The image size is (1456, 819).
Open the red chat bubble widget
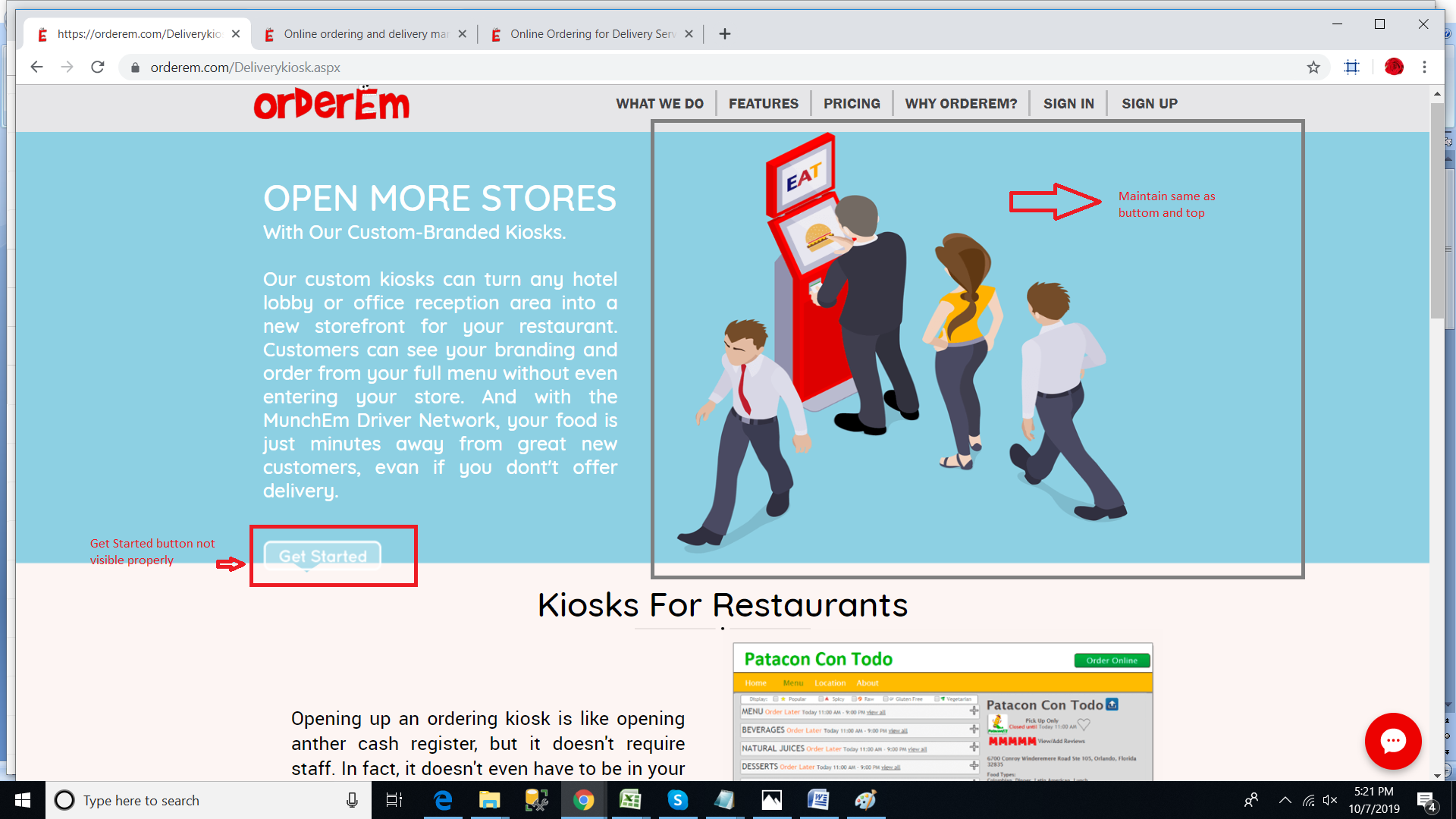[1393, 741]
